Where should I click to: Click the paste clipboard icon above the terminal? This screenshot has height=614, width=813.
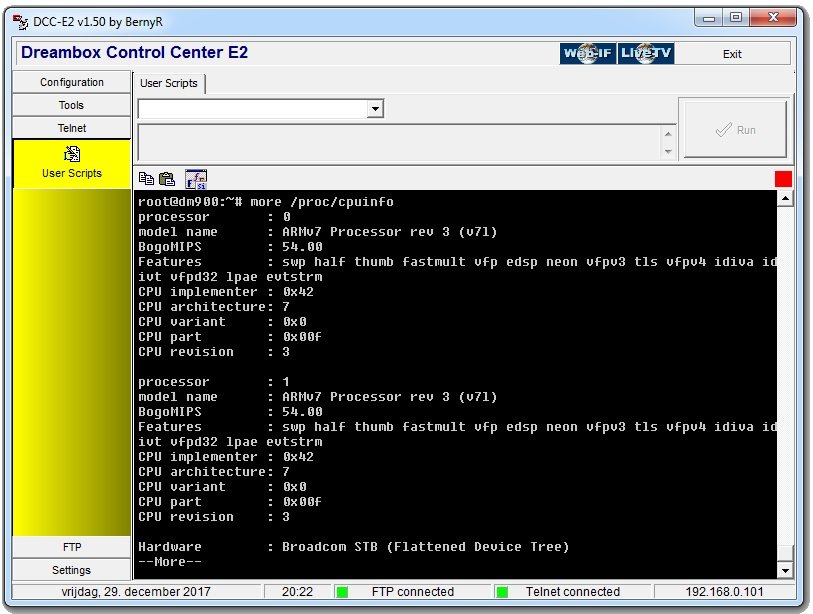(x=166, y=179)
